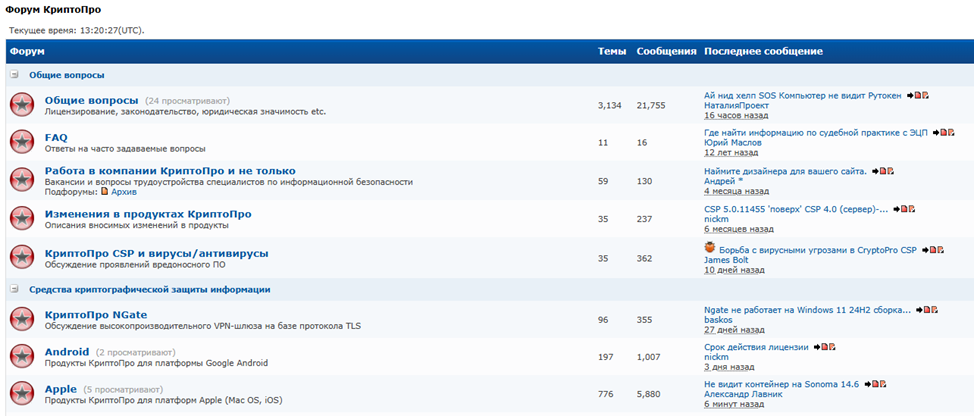Open Работа в компании КриптоПро и не только
Viewport: 974px width, 416px height.
point(170,171)
